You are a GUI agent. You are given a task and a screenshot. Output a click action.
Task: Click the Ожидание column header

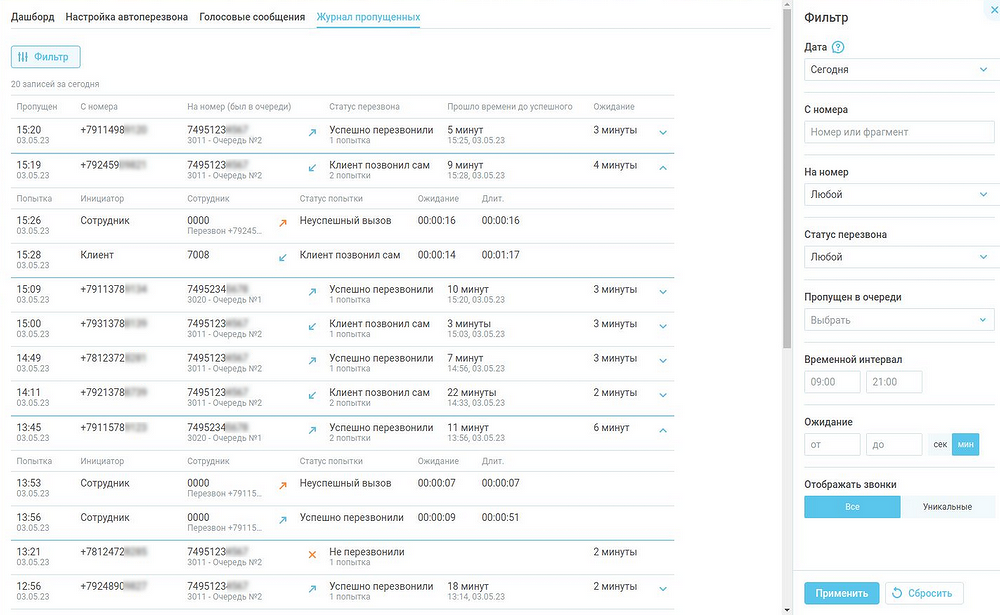(x=614, y=107)
